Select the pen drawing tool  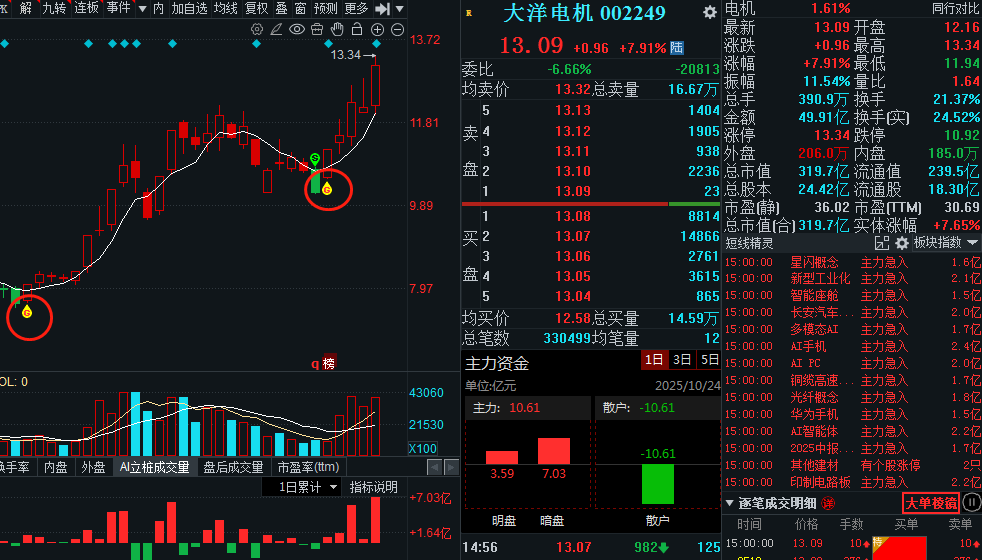(276, 29)
